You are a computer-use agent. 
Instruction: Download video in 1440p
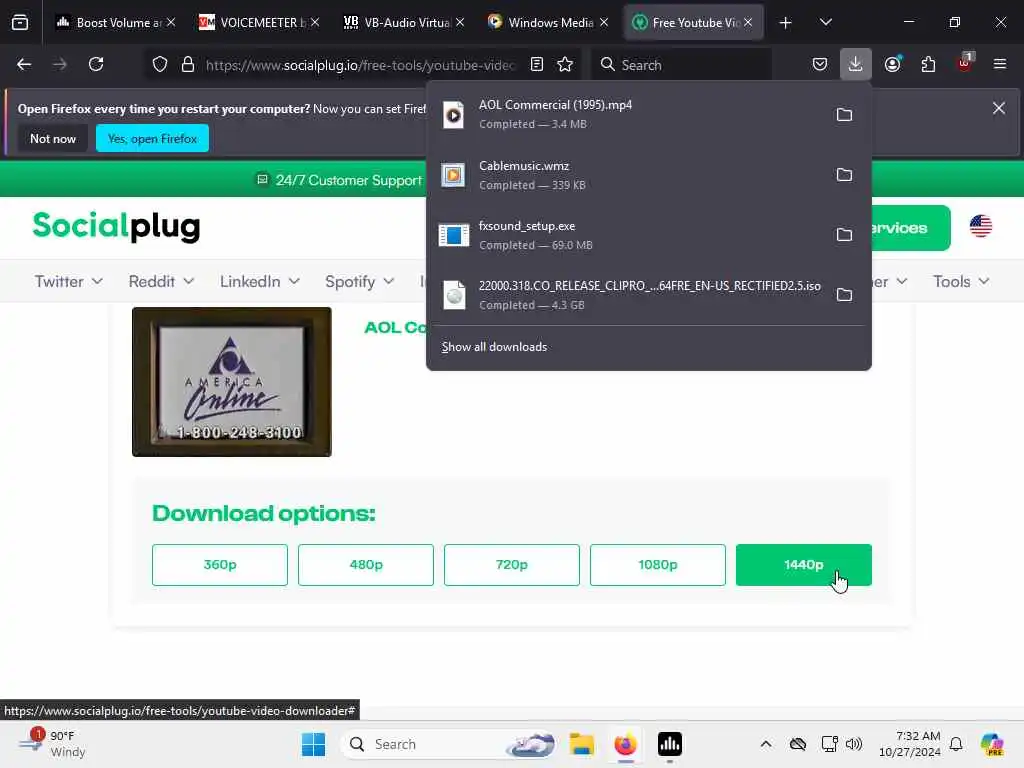[804, 565]
